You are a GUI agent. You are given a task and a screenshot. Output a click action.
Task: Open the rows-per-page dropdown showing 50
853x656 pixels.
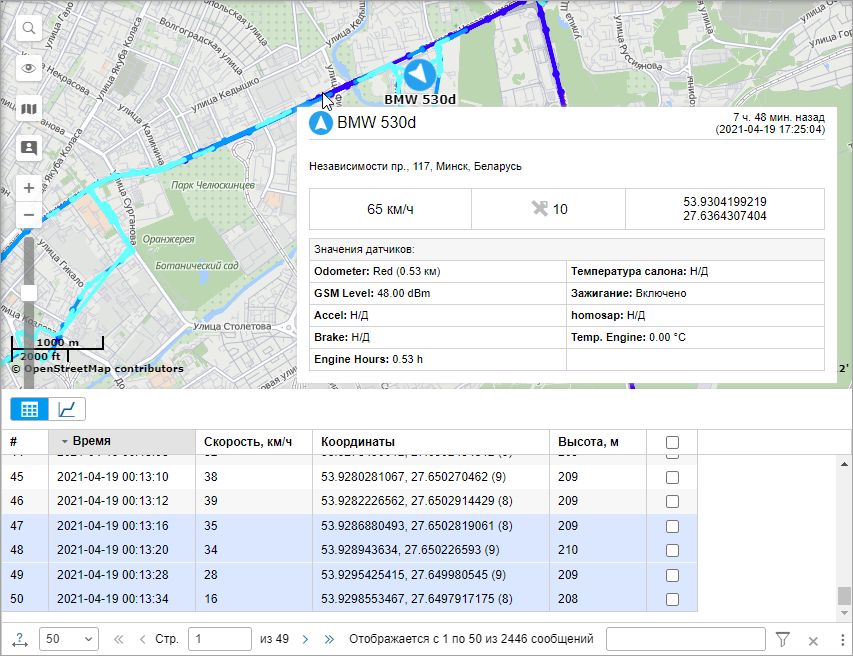pos(69,639)
